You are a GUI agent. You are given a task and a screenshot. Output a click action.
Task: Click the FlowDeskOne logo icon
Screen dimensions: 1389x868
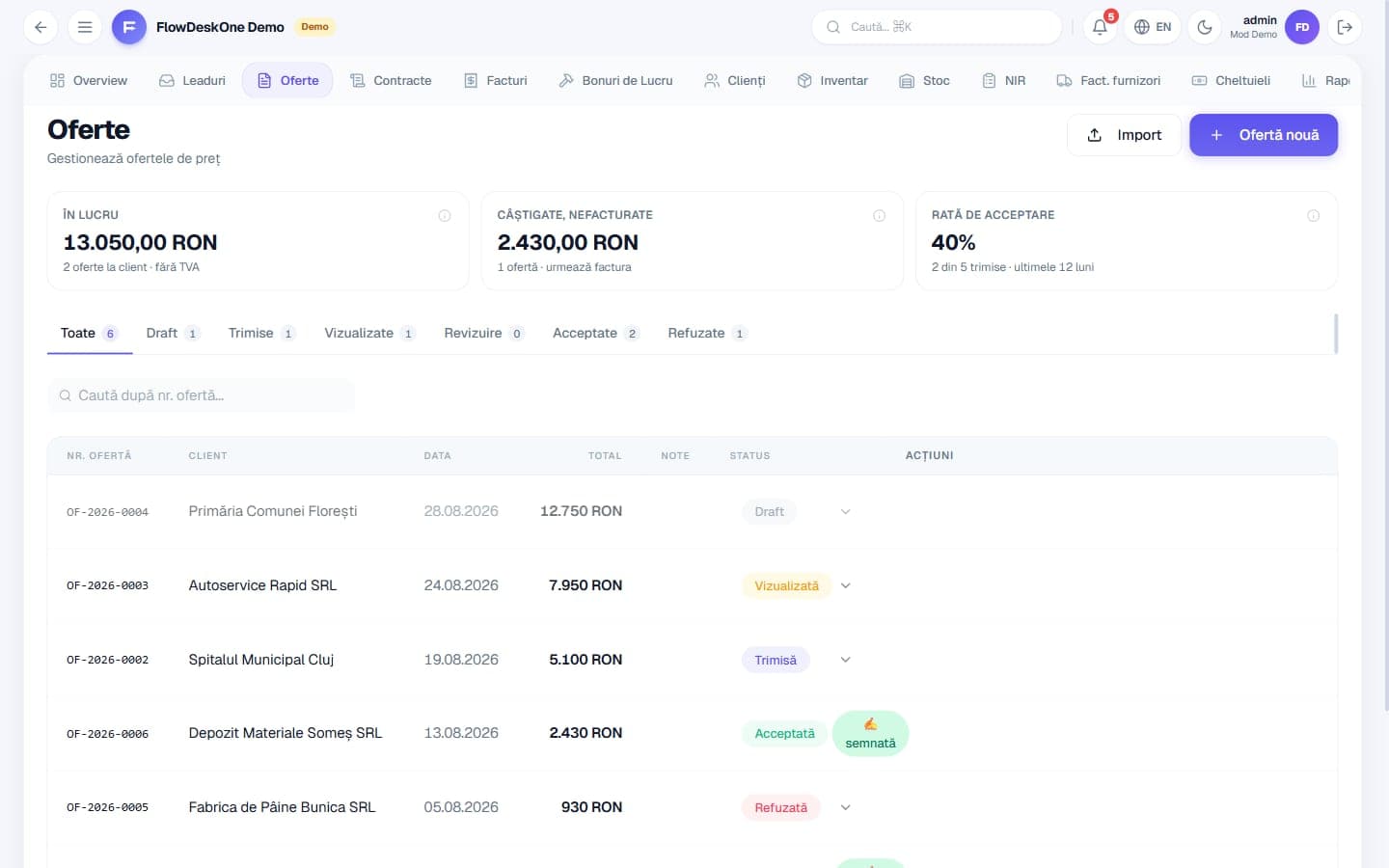[129, 27]
